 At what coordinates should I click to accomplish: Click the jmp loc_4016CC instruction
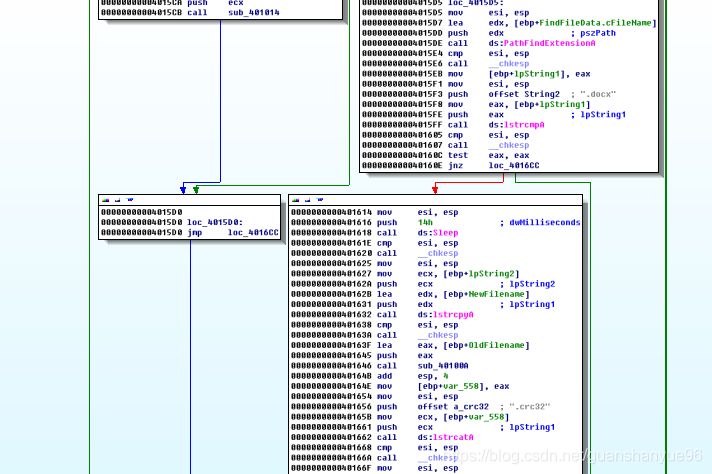coord(233,232)
